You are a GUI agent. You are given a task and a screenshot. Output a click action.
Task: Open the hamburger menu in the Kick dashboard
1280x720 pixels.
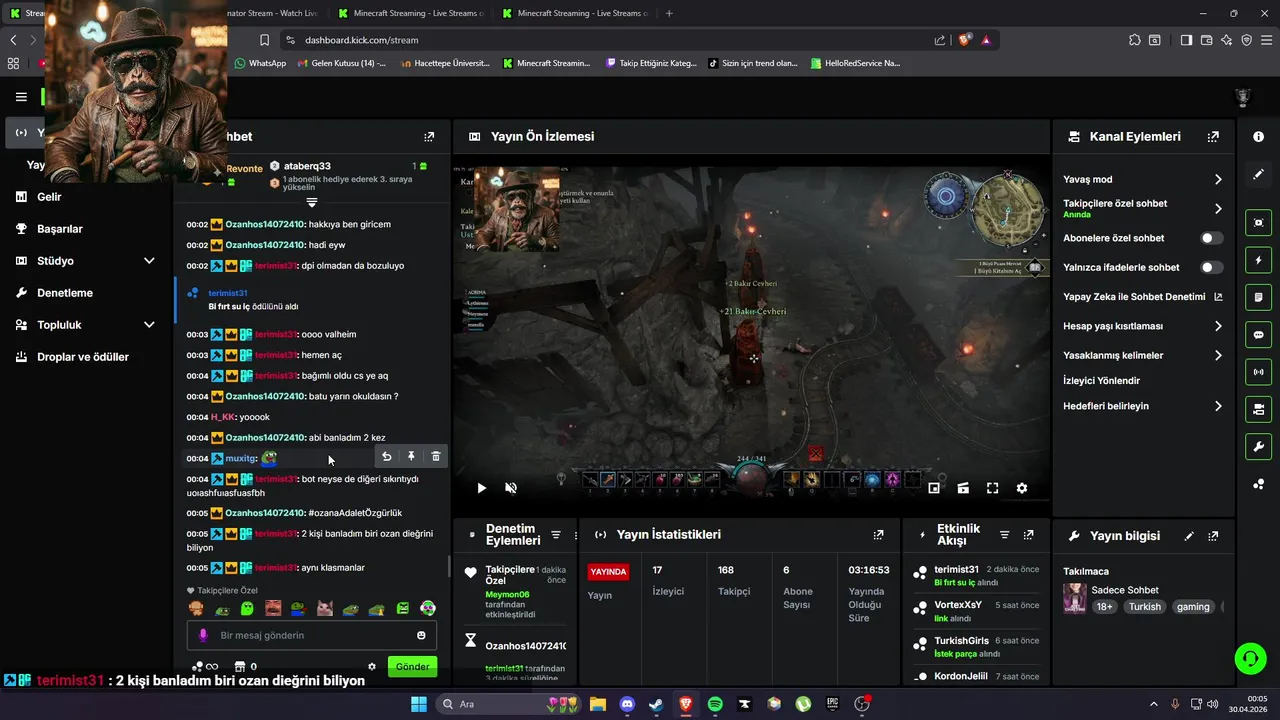pos(21,97)
